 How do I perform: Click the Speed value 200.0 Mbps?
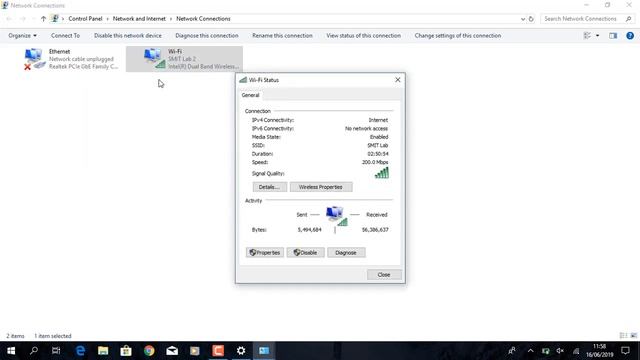coord(375,162)
